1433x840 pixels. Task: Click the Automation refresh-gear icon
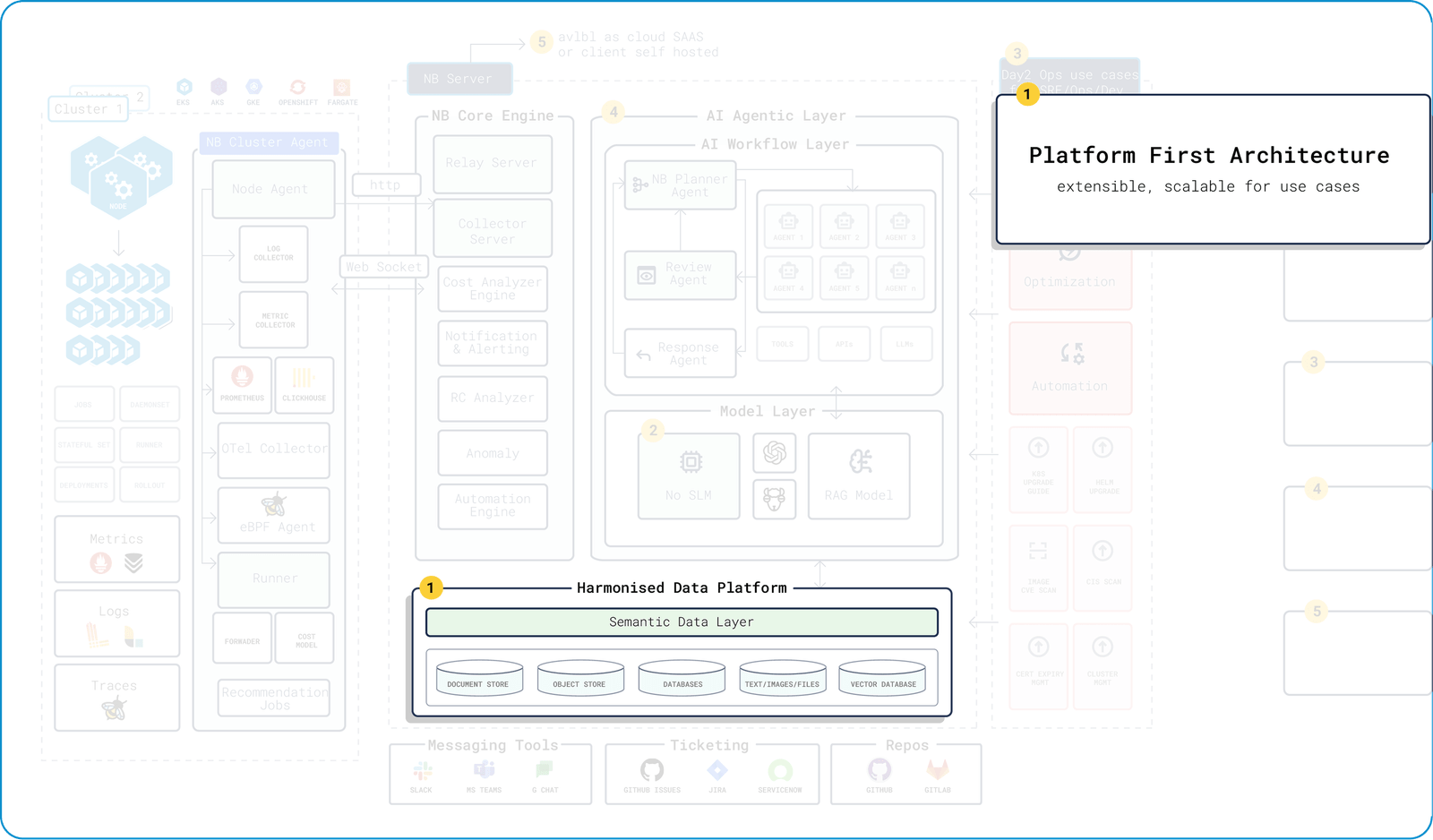(1071, 354)
